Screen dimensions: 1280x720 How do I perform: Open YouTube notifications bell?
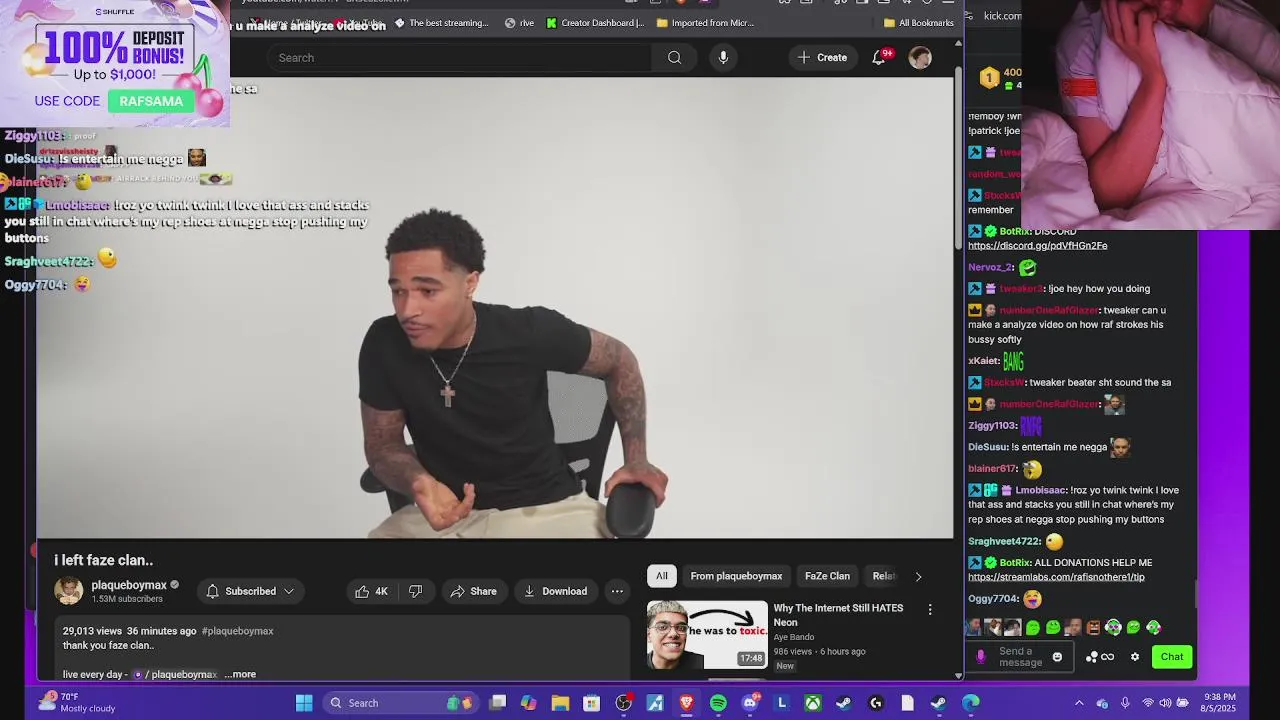879,57
